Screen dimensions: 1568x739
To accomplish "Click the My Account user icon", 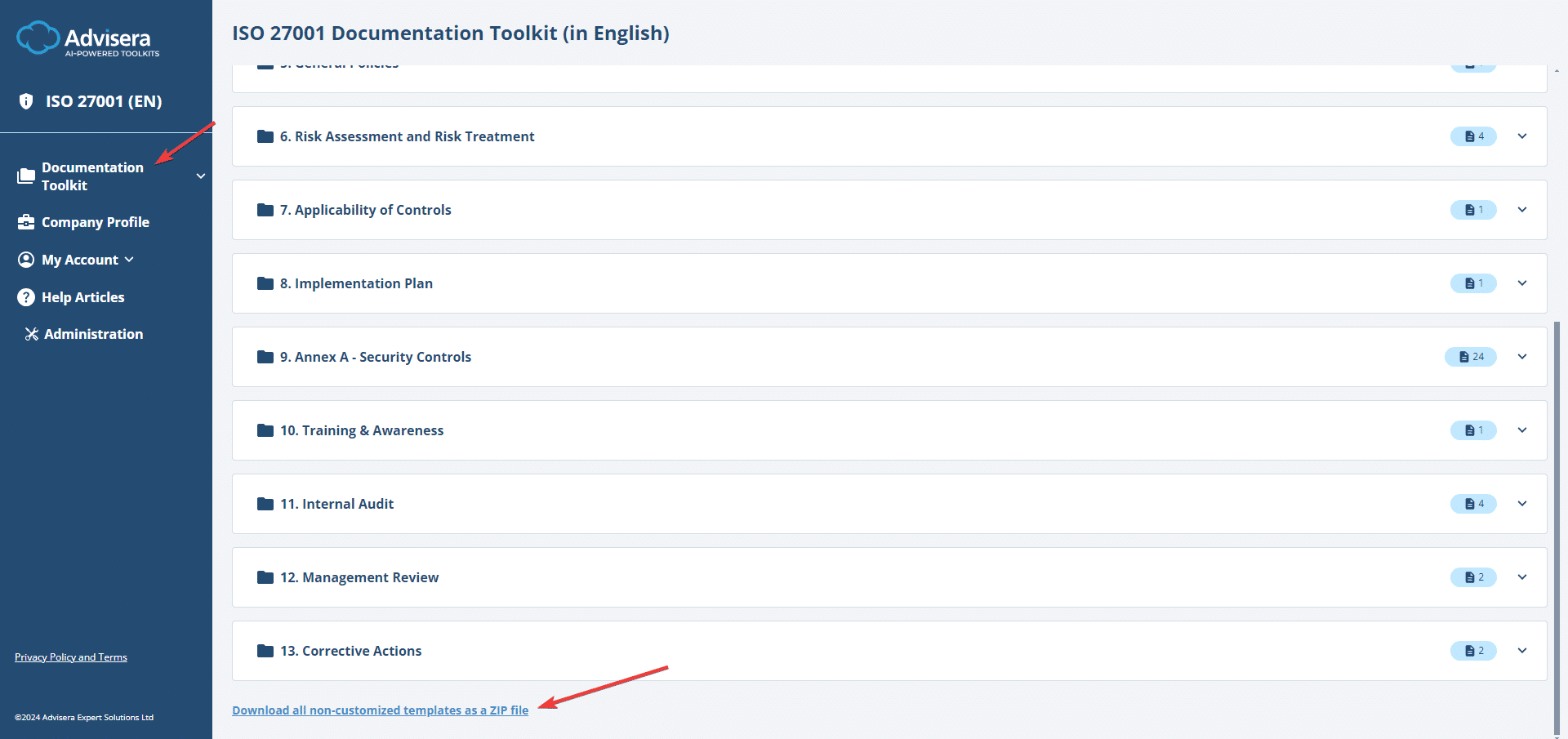I will (x=26, y=260).
